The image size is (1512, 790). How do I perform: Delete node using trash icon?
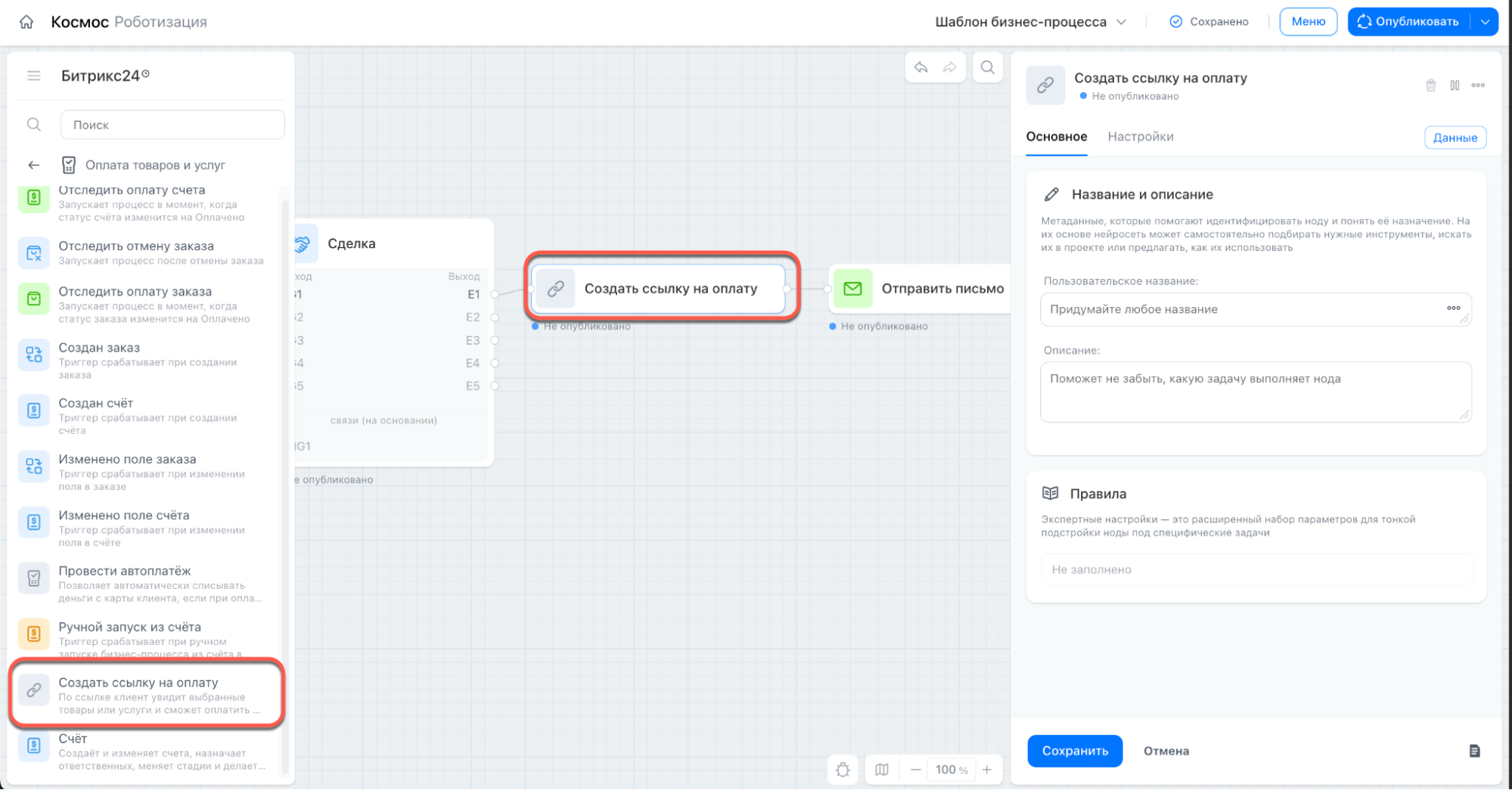click(x=1430, y=85)
